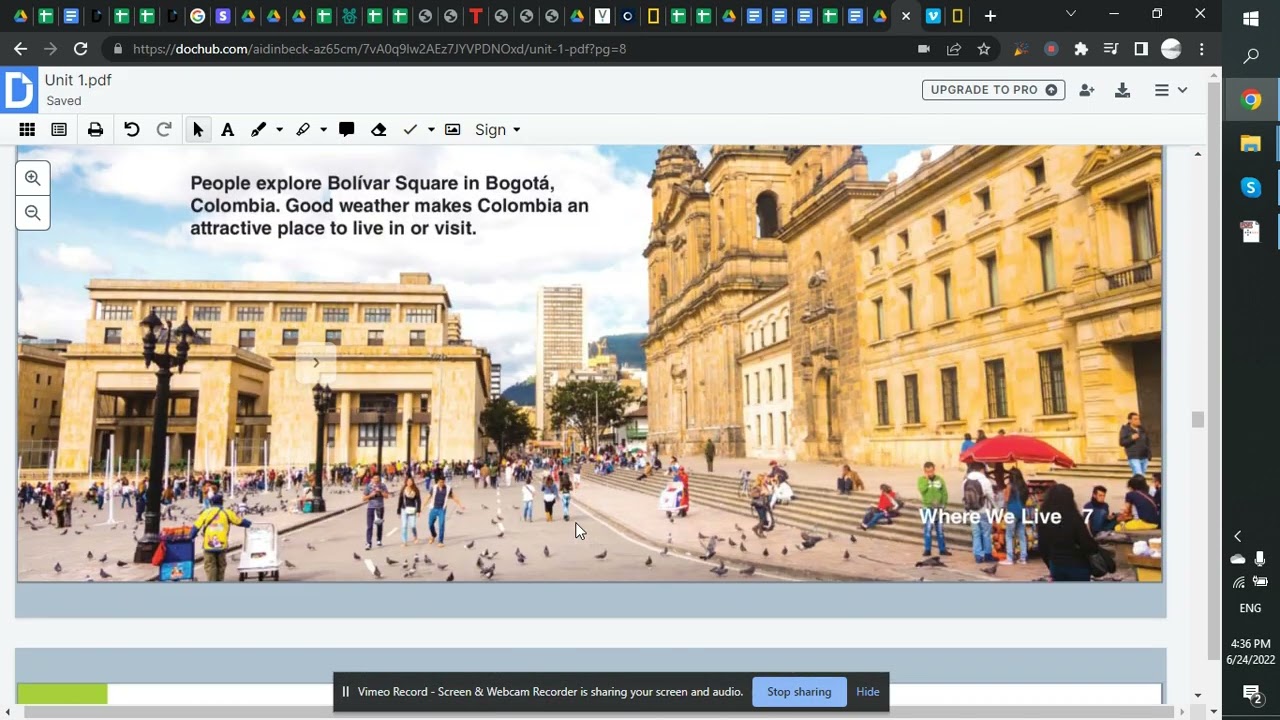Click the Unit 1.pdf document title
Screen dimensions: 1280x720
pyautogui.click(x=78, y=80)
